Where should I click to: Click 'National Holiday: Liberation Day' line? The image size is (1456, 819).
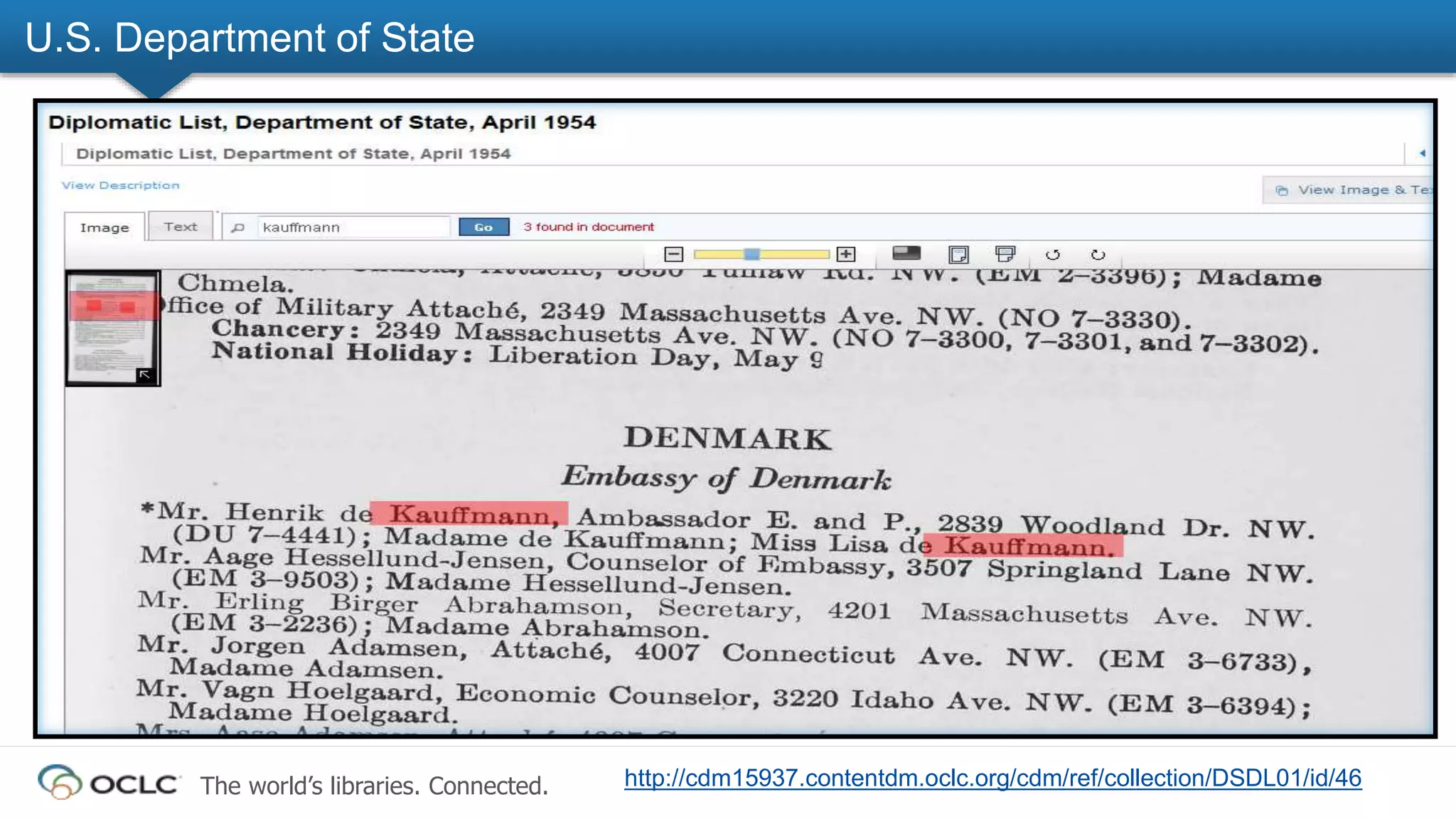pyautogui.click(x=518, y=355)
